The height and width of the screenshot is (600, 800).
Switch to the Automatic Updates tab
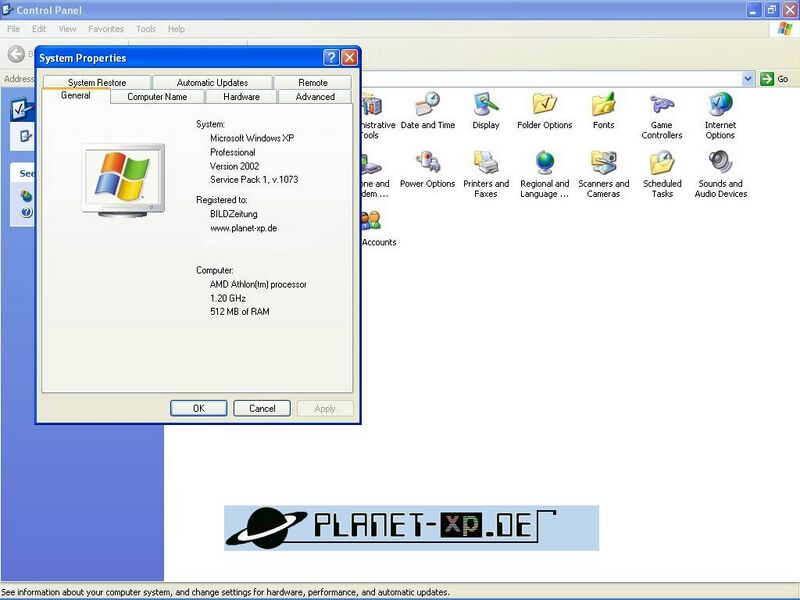coord(212,82)
